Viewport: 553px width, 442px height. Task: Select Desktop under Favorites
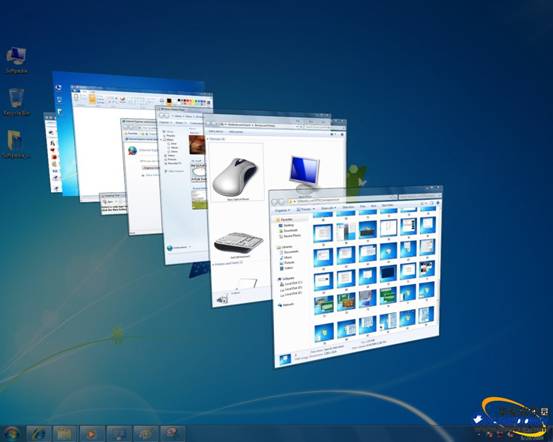(287, 225)
